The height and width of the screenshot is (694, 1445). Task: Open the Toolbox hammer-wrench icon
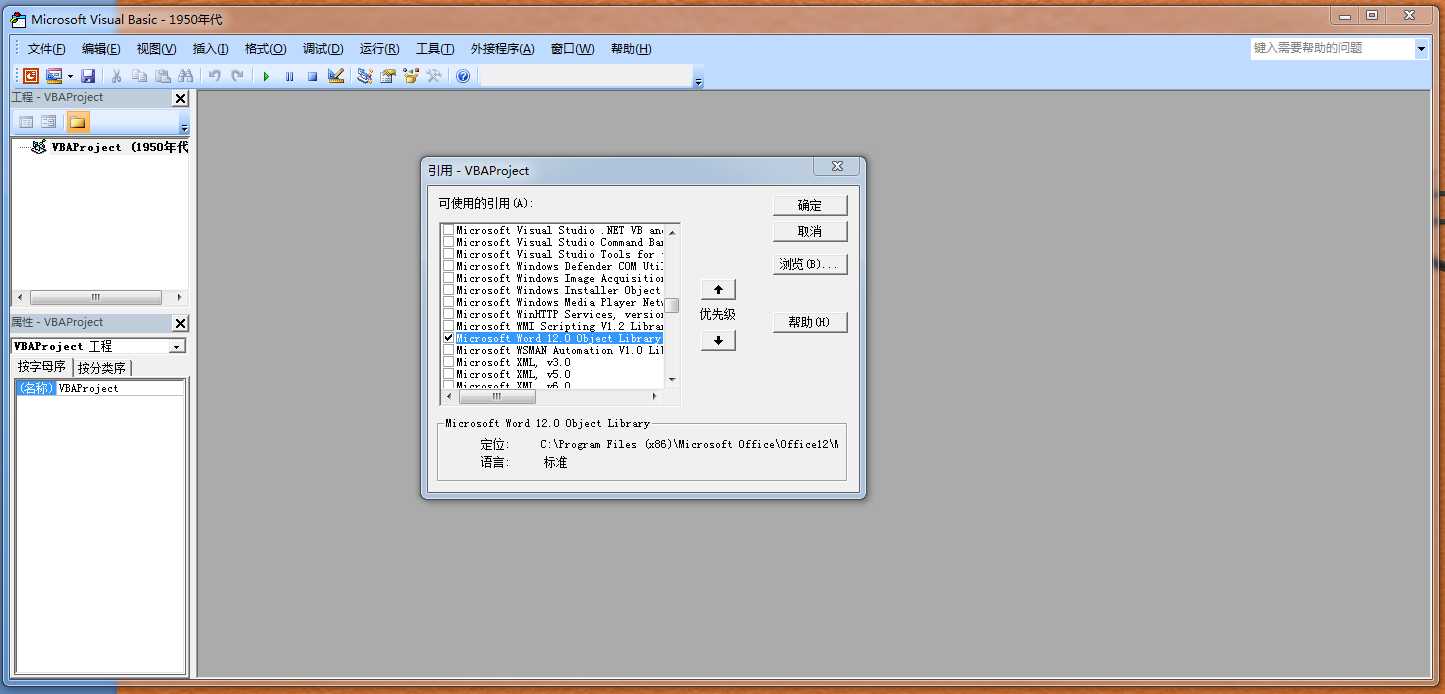coord(434,76)
